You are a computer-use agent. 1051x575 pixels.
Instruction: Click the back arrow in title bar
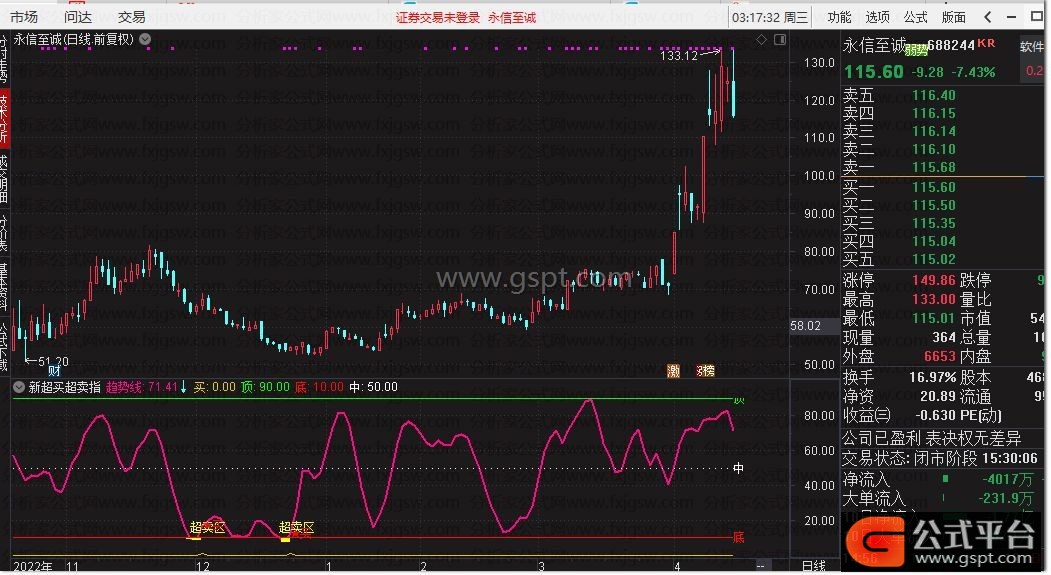pos(987,17)
